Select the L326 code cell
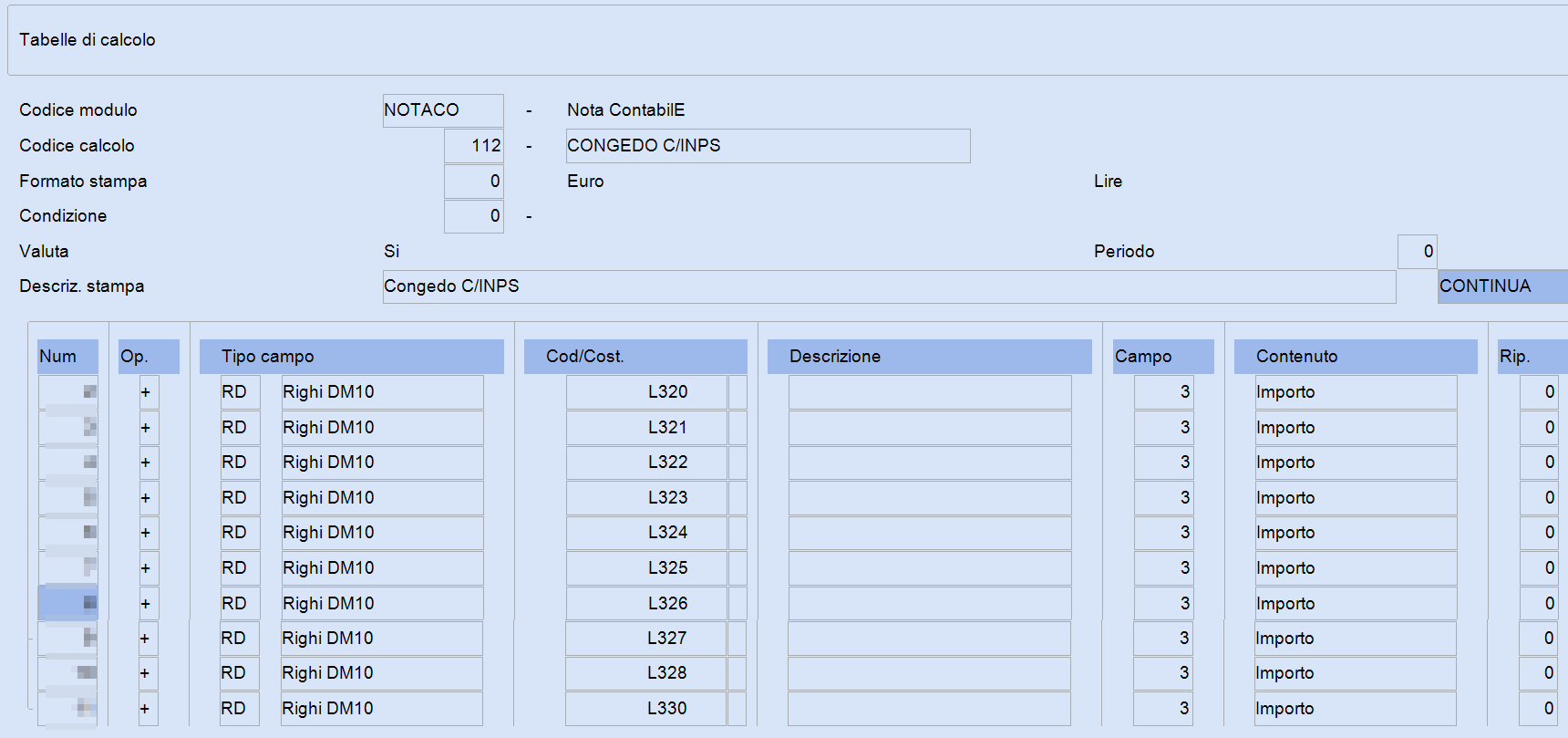Screen dimensions: 1568x738 coord(646,604)
